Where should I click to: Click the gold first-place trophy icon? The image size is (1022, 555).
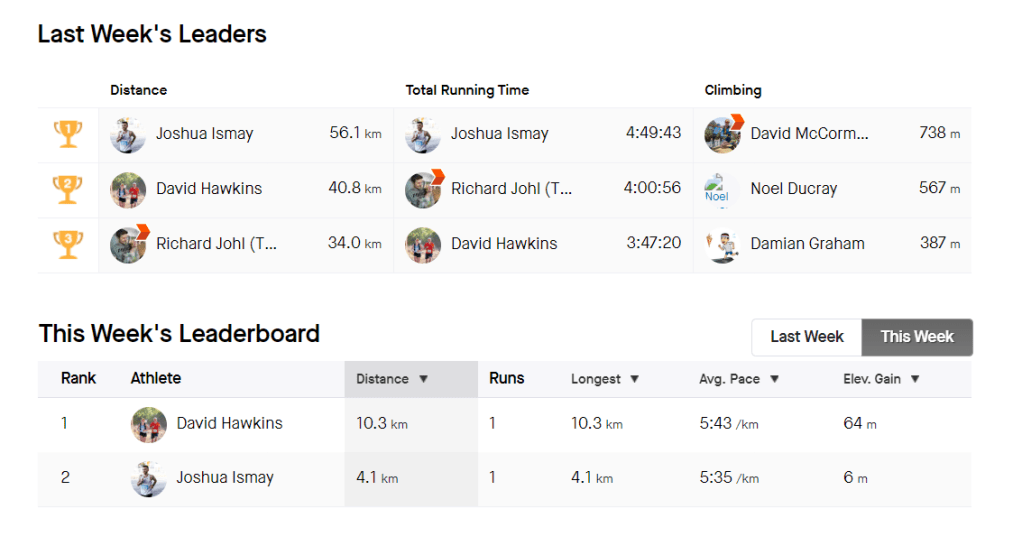pos(68,133)
